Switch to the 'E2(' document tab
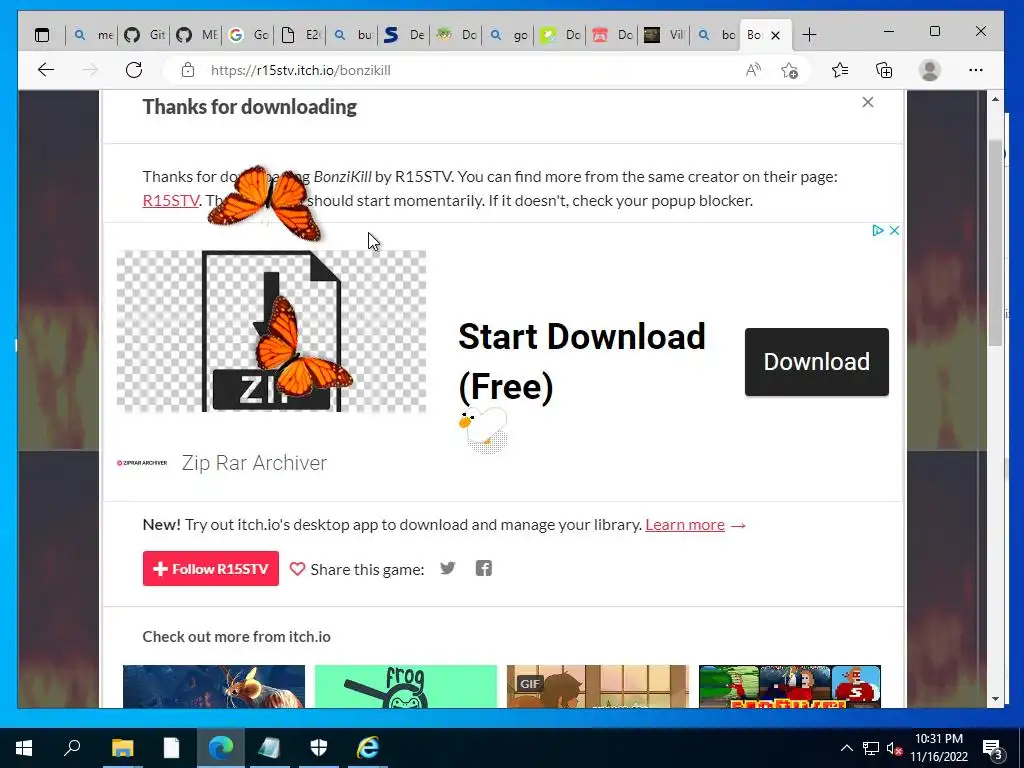Image resolution: width=1024 pixels, height=768 pixels. [x=300, y=35]
